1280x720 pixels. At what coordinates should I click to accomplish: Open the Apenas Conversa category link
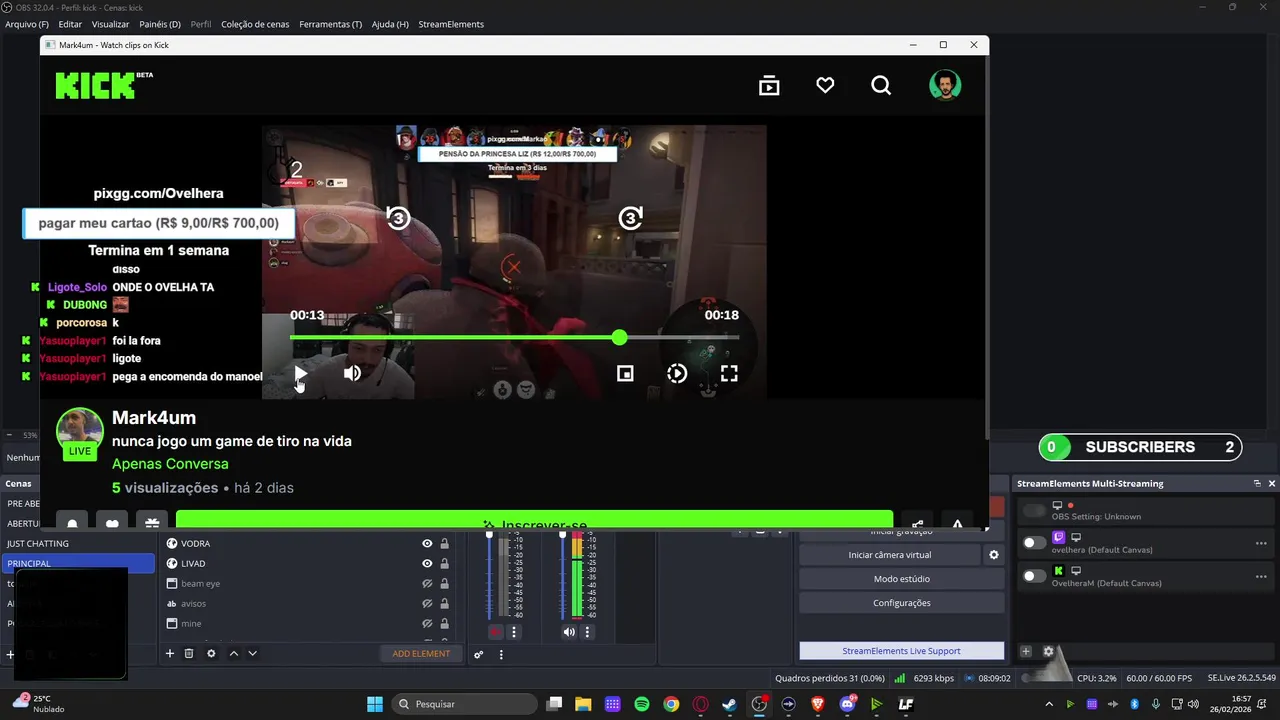170,464
